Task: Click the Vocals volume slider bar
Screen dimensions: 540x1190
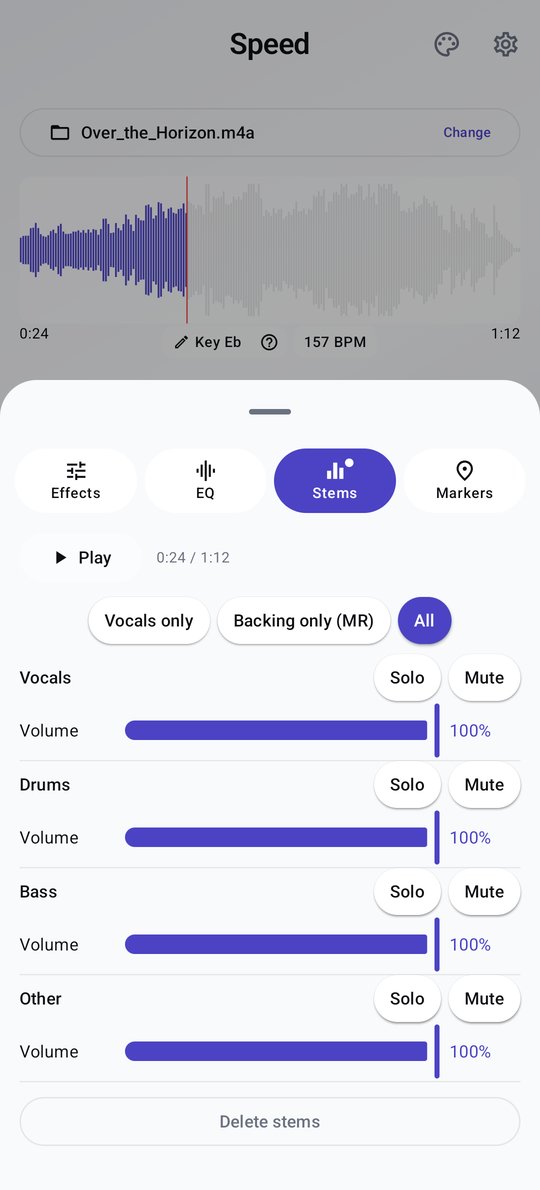Action: click(x=281, y=731)
